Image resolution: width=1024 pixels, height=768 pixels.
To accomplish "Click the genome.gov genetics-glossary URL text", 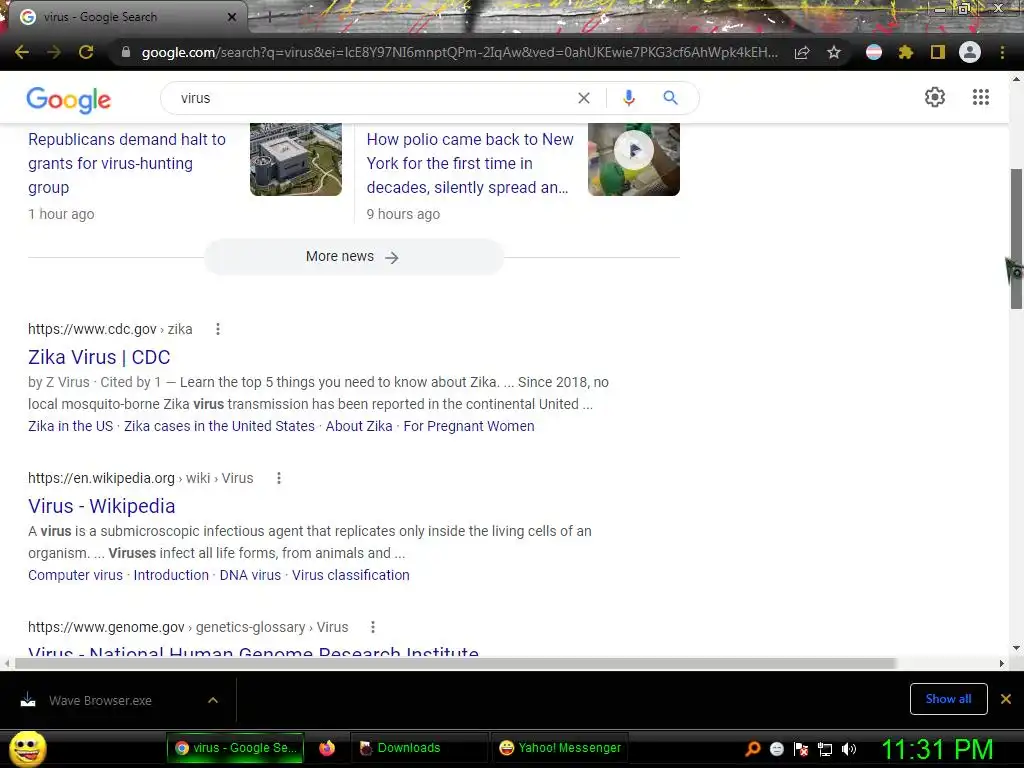I will (x=188, y=627).
